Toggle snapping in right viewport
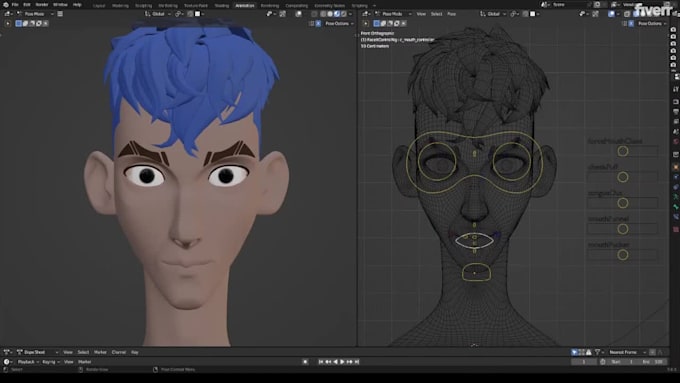The height and width of the screenshot is (383, 680). [x=526, y=14]
